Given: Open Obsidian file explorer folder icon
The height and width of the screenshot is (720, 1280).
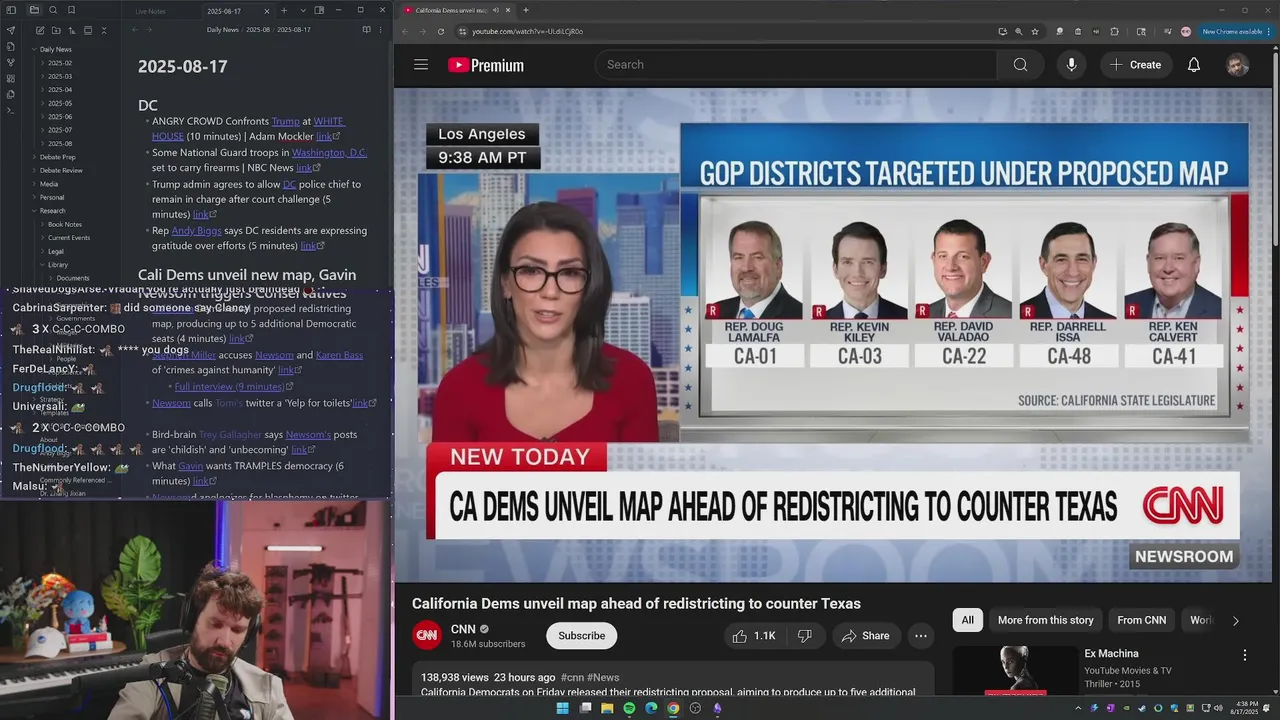Looking at the screenshot, I should coord(34,10).
